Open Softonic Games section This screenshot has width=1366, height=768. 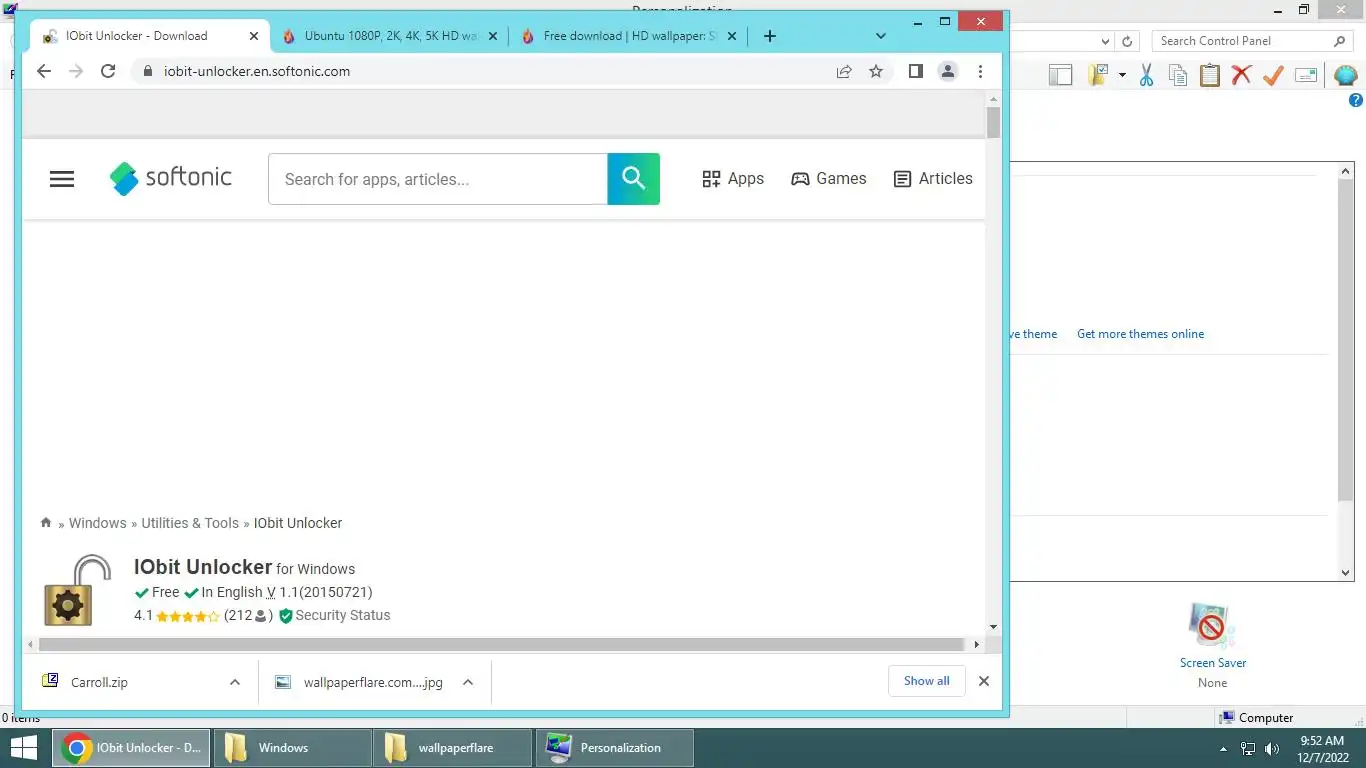[x=829, y=179]
